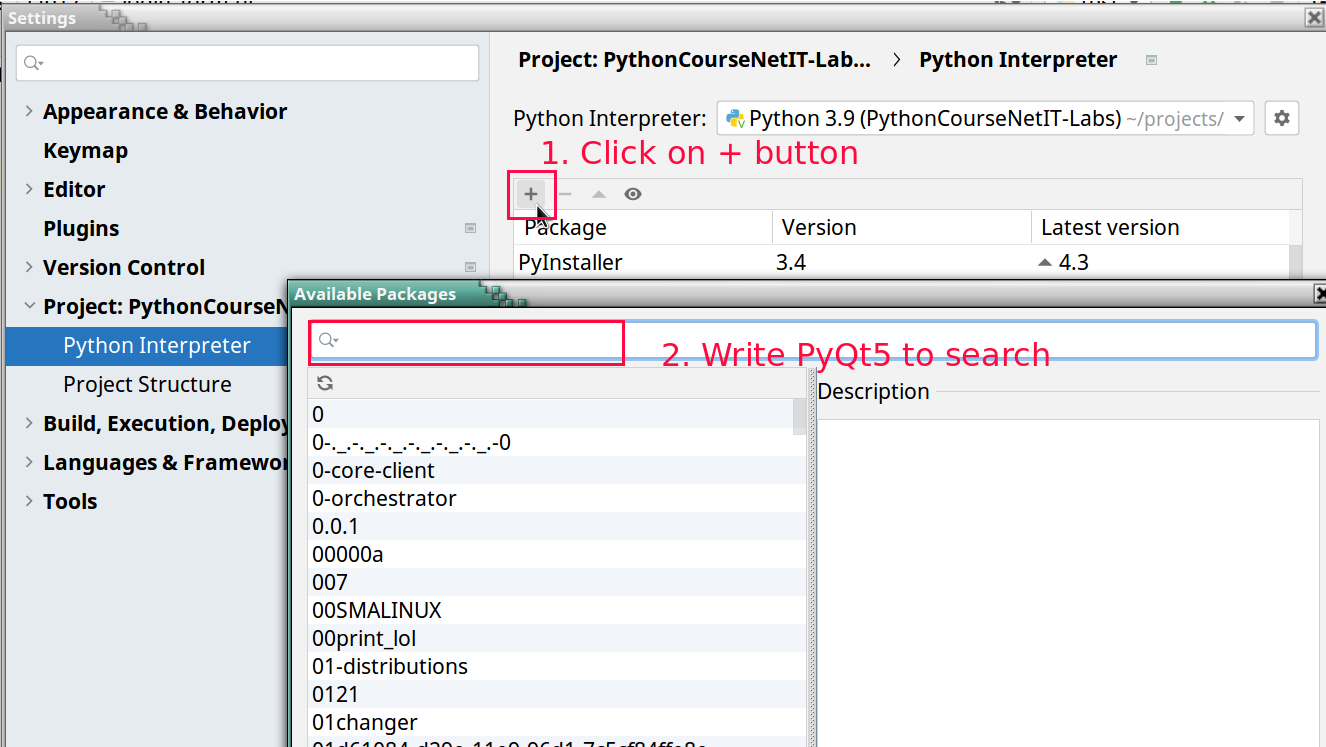Viewport: 1326px width, 747px height.
Task: Click the Available Packages search magnifier icon
Action: pyautogui.click(x=328, y=341)
